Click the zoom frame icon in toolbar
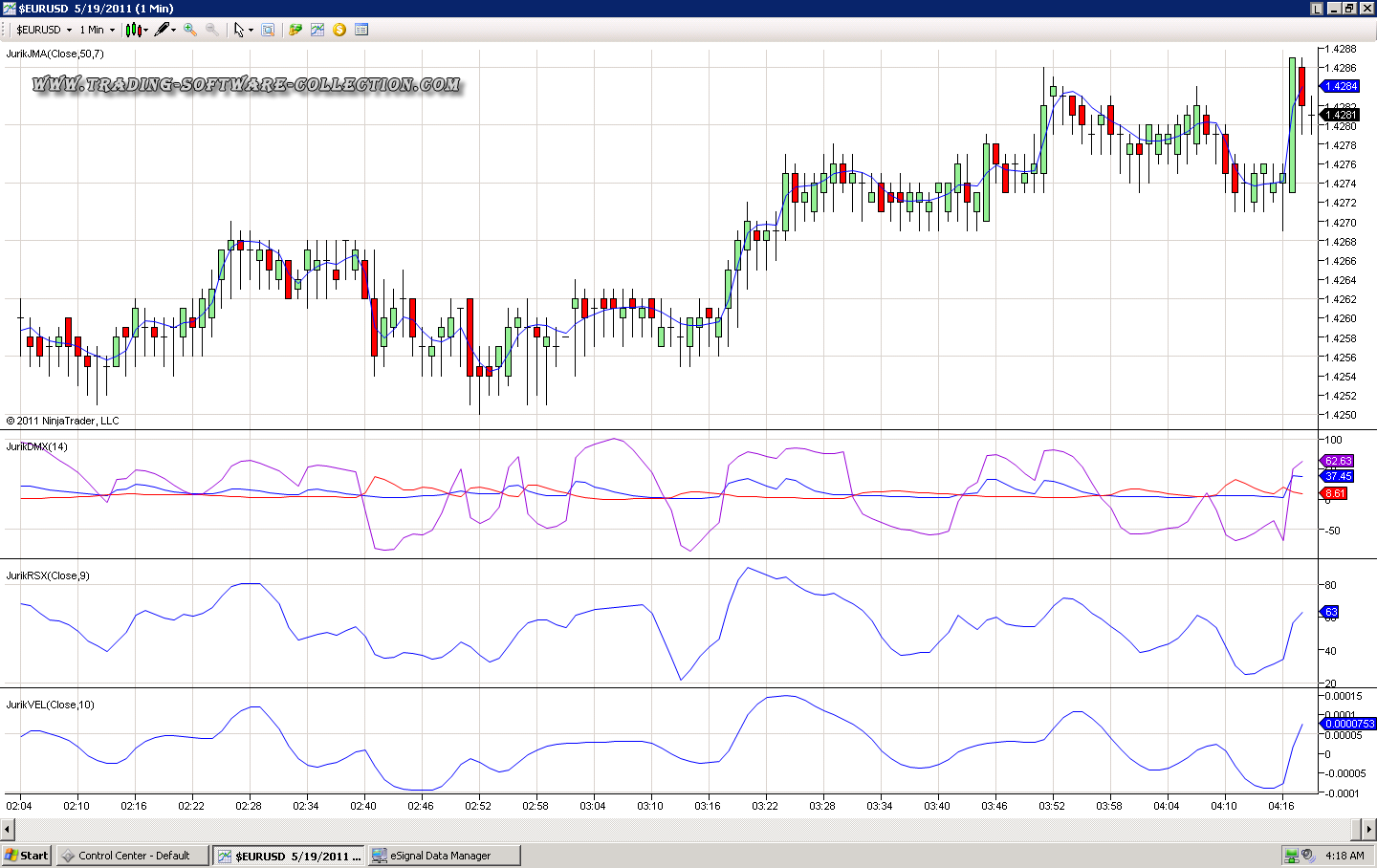 point(268,30)
